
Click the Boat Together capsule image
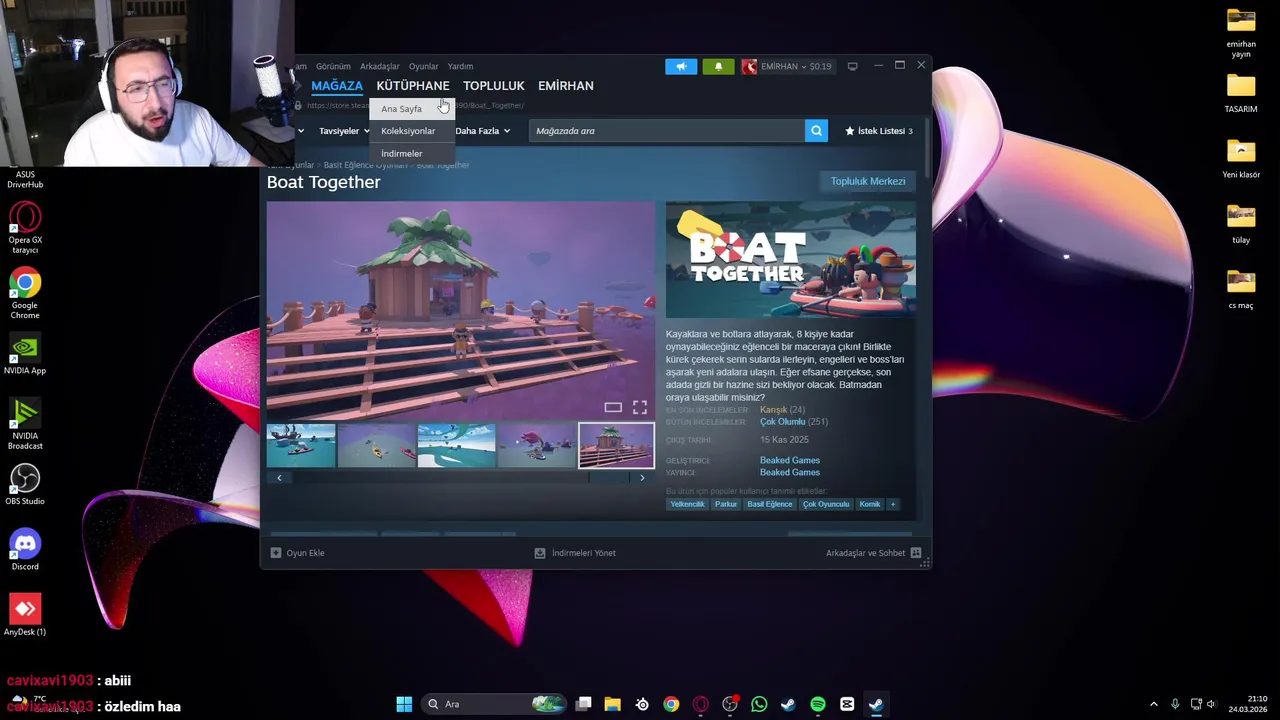tap(790, 260)
